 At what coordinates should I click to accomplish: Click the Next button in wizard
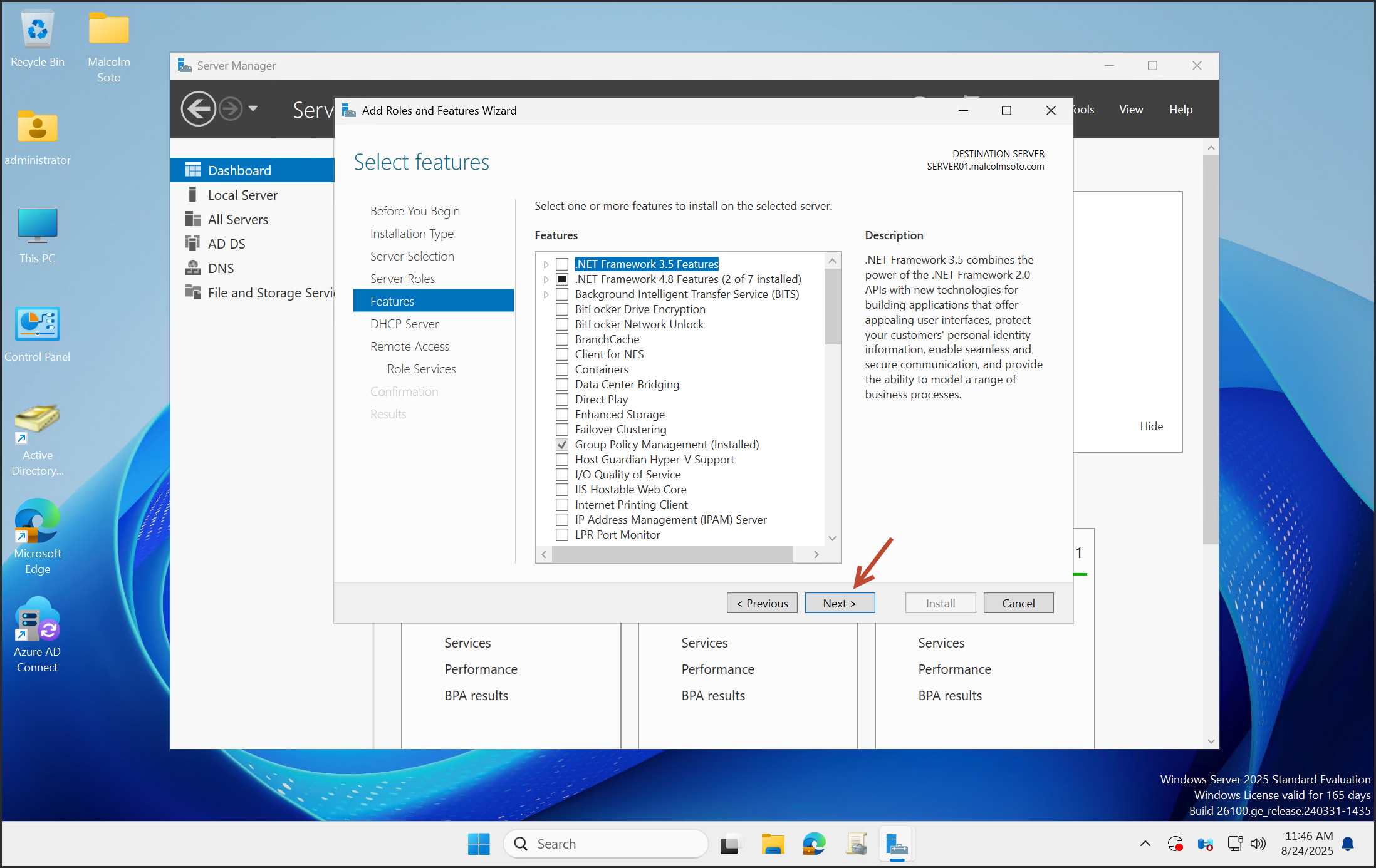point(839,603)
